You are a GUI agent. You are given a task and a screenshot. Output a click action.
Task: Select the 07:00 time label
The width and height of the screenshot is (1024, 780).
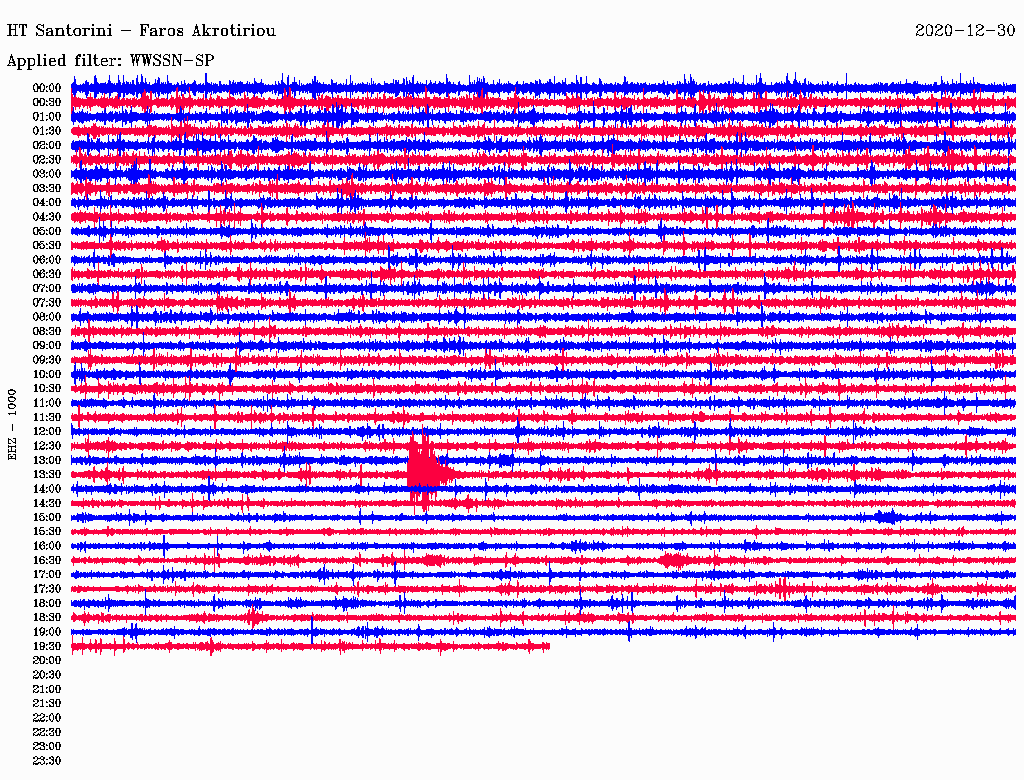46,288
